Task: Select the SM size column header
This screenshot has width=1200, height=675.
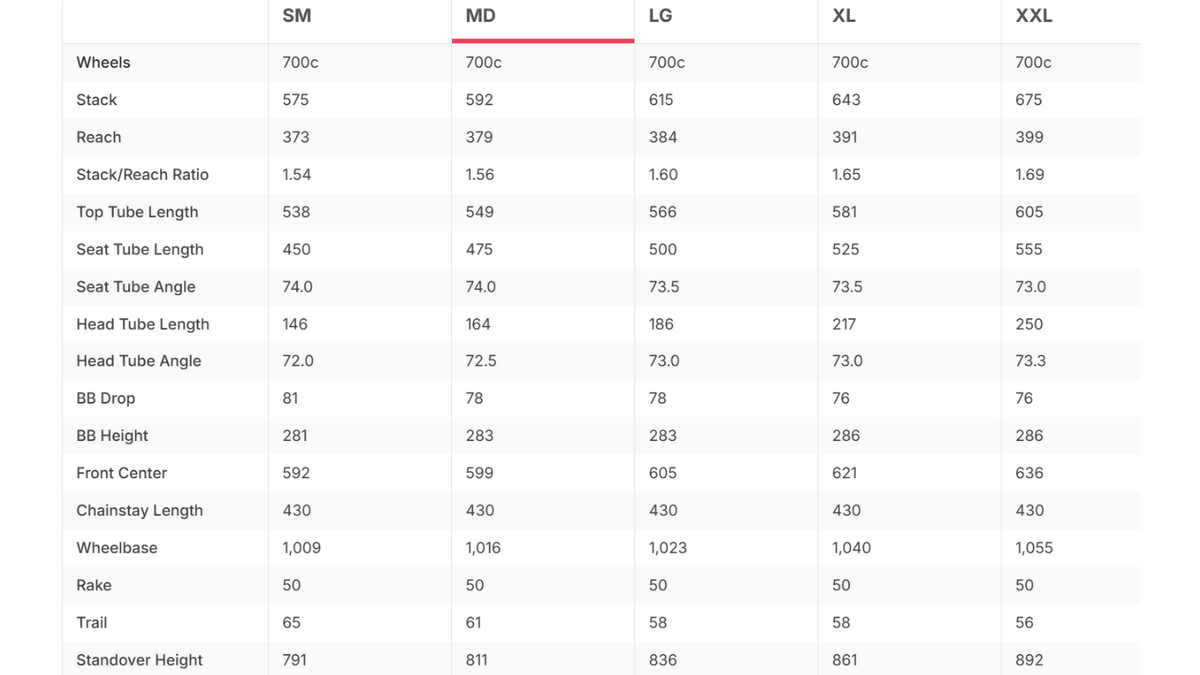Action: 297,16
